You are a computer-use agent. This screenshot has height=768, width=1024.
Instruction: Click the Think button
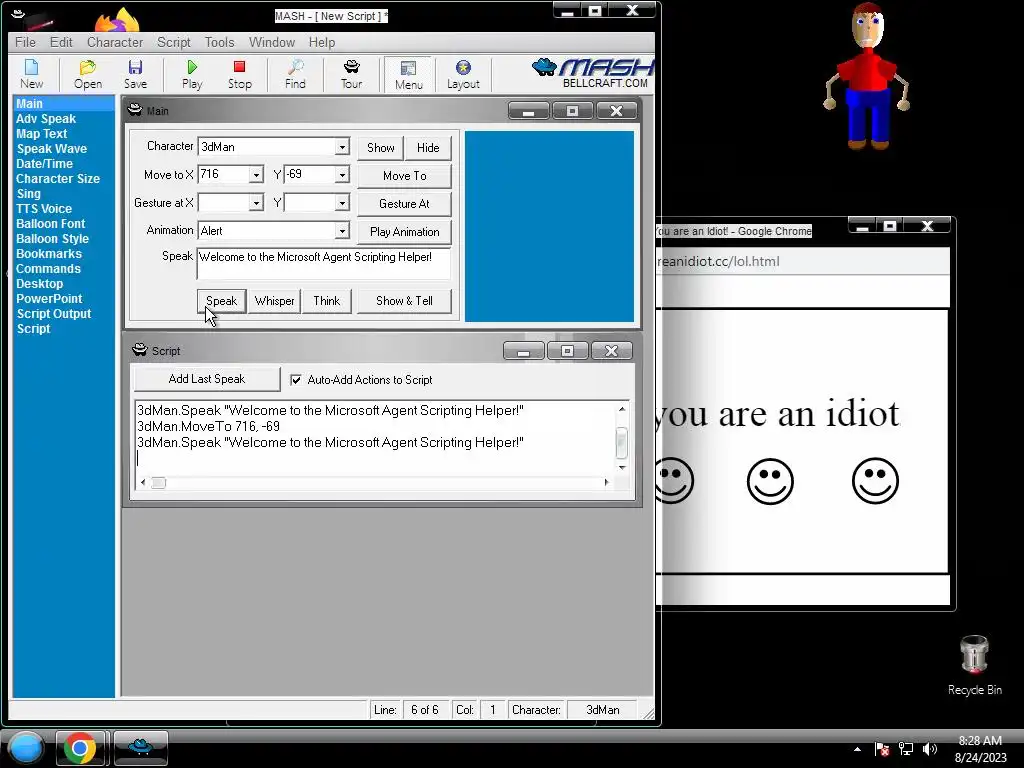click(x=327, y=301)
